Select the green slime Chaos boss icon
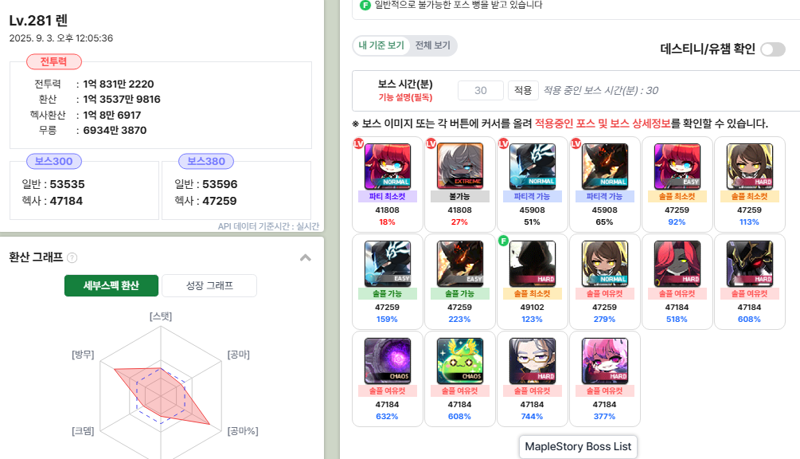 tap(460, 361)
